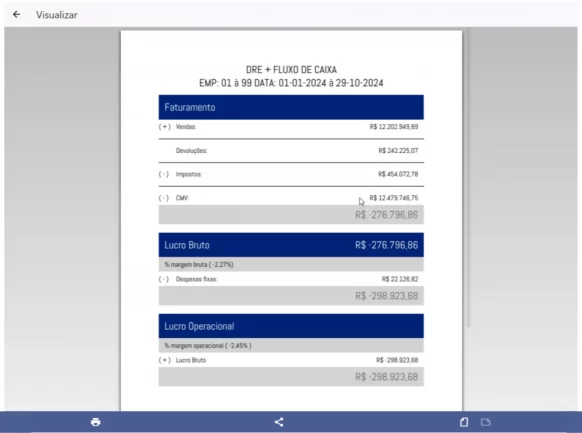Click the Impostos value R$ 454.072,78
This screenshot has height=433, width=582.
398,174
